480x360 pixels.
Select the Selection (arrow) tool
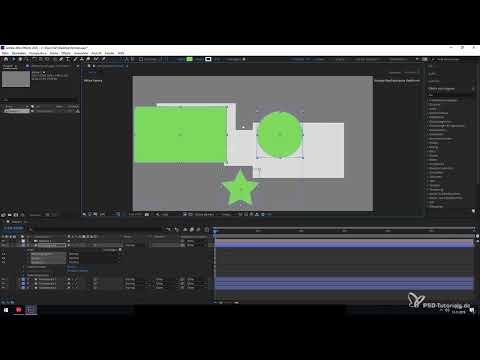[14, 59]
